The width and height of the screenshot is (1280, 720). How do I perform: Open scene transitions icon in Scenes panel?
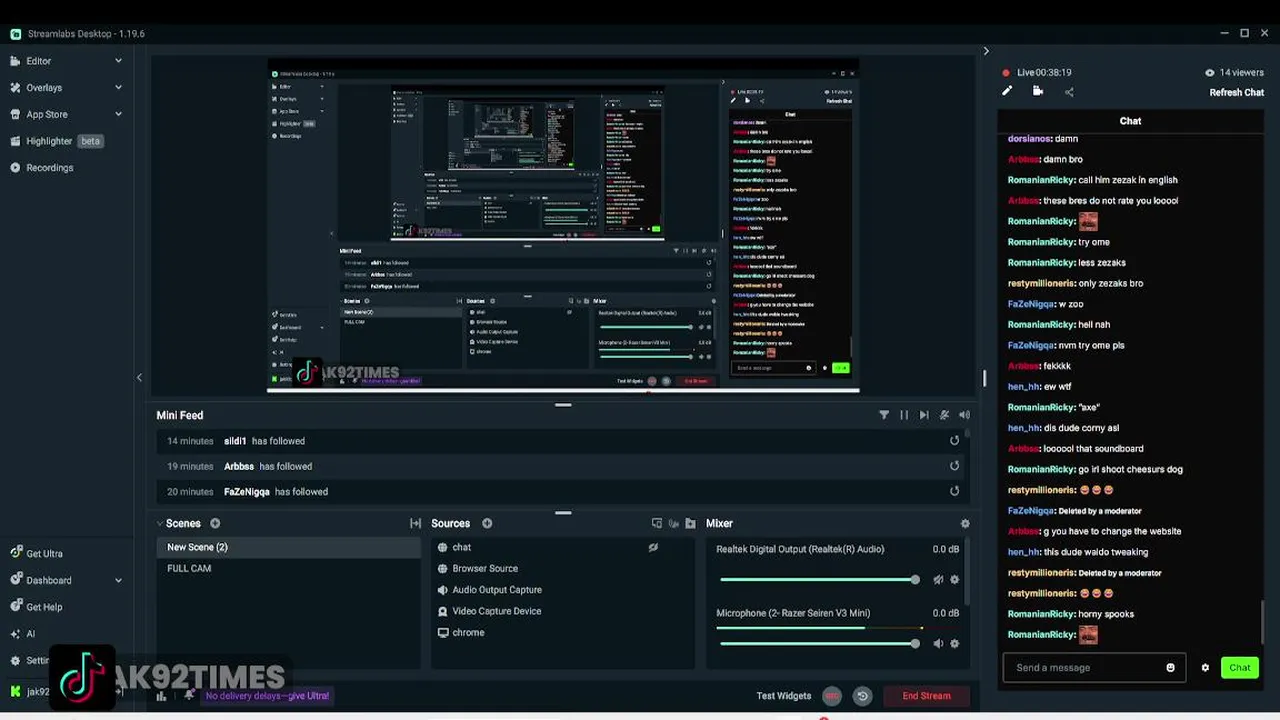tap(415, 523)
